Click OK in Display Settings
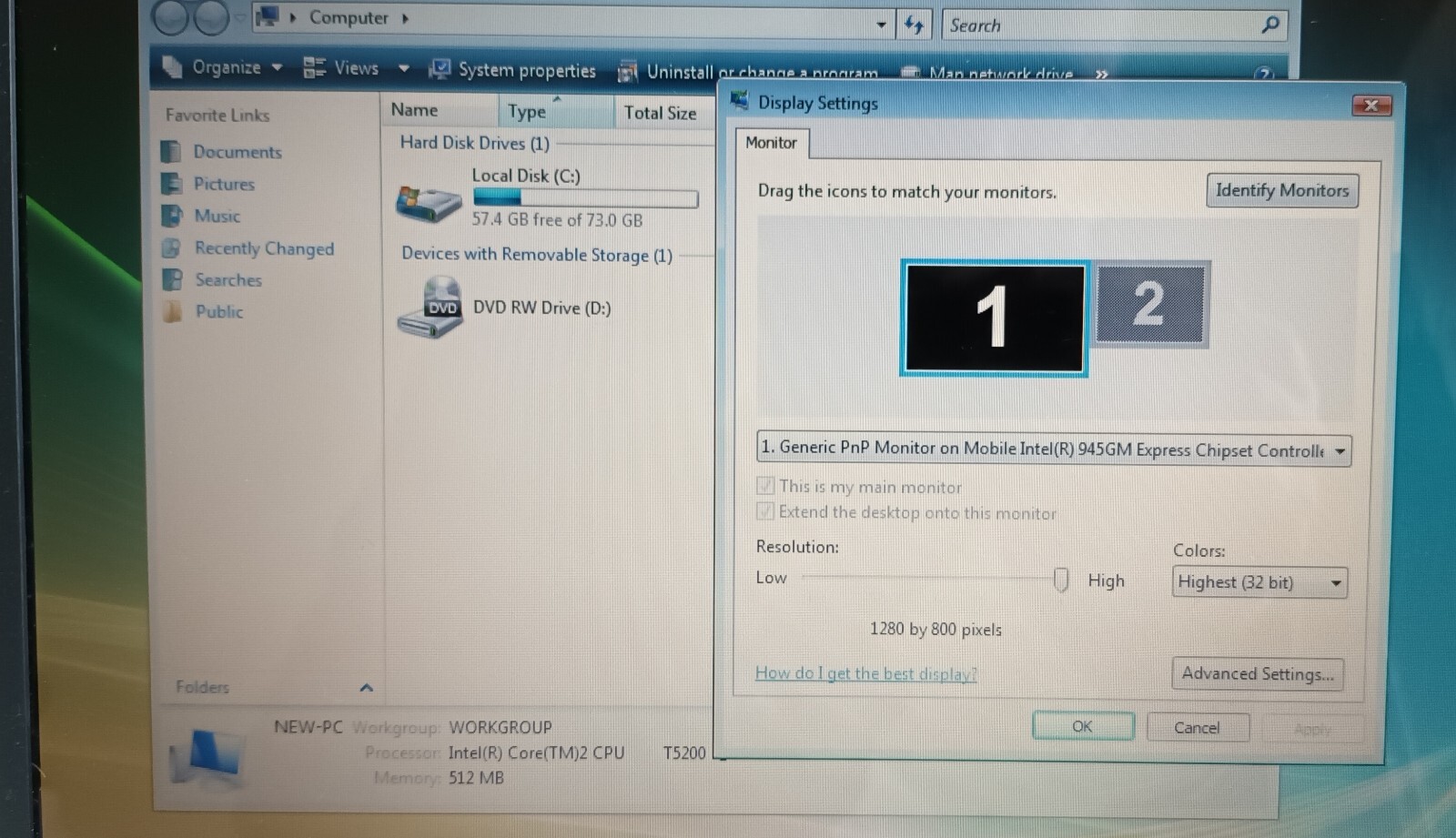Viewport: 1456px width, 838px height. pyautogui.click(x=1083, y=726)
